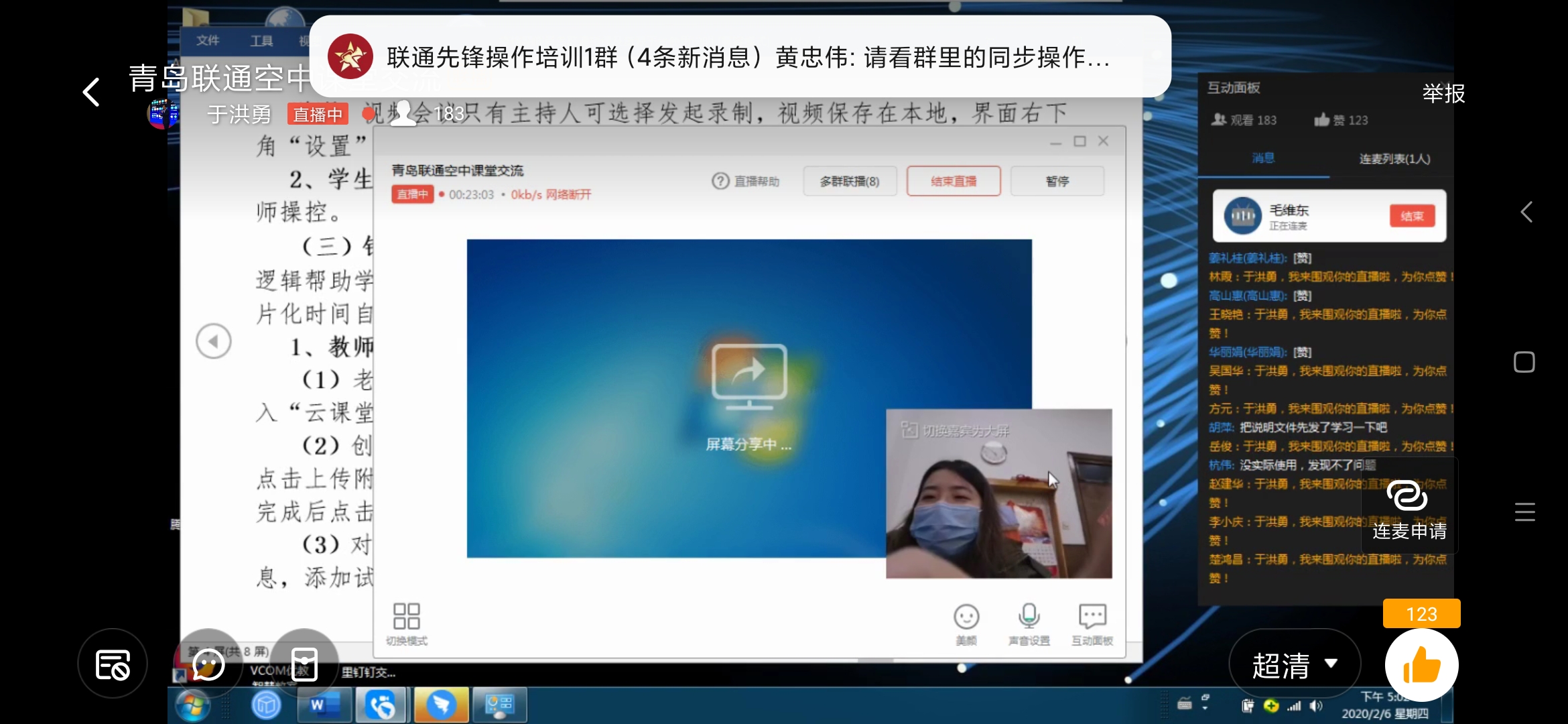Image resolution: width=1568 pixels, height=724 pixels.
Task: Open the notification banner from 联通先锋操作培训1群
Action: 740,57
